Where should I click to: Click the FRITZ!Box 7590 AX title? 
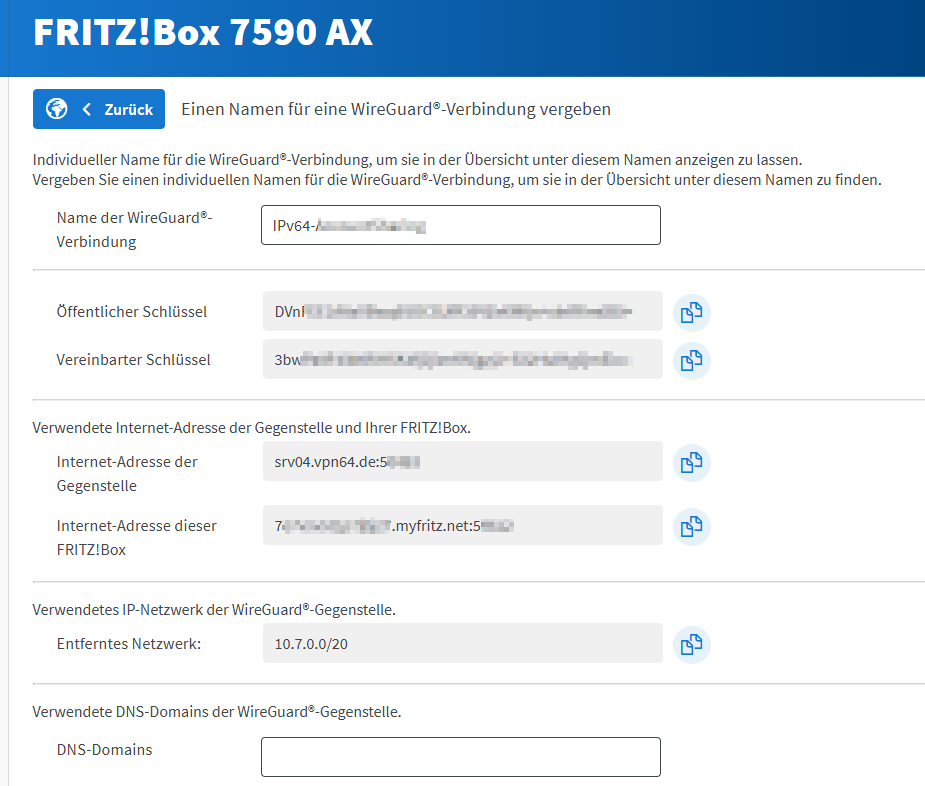[x=203, y=33]
